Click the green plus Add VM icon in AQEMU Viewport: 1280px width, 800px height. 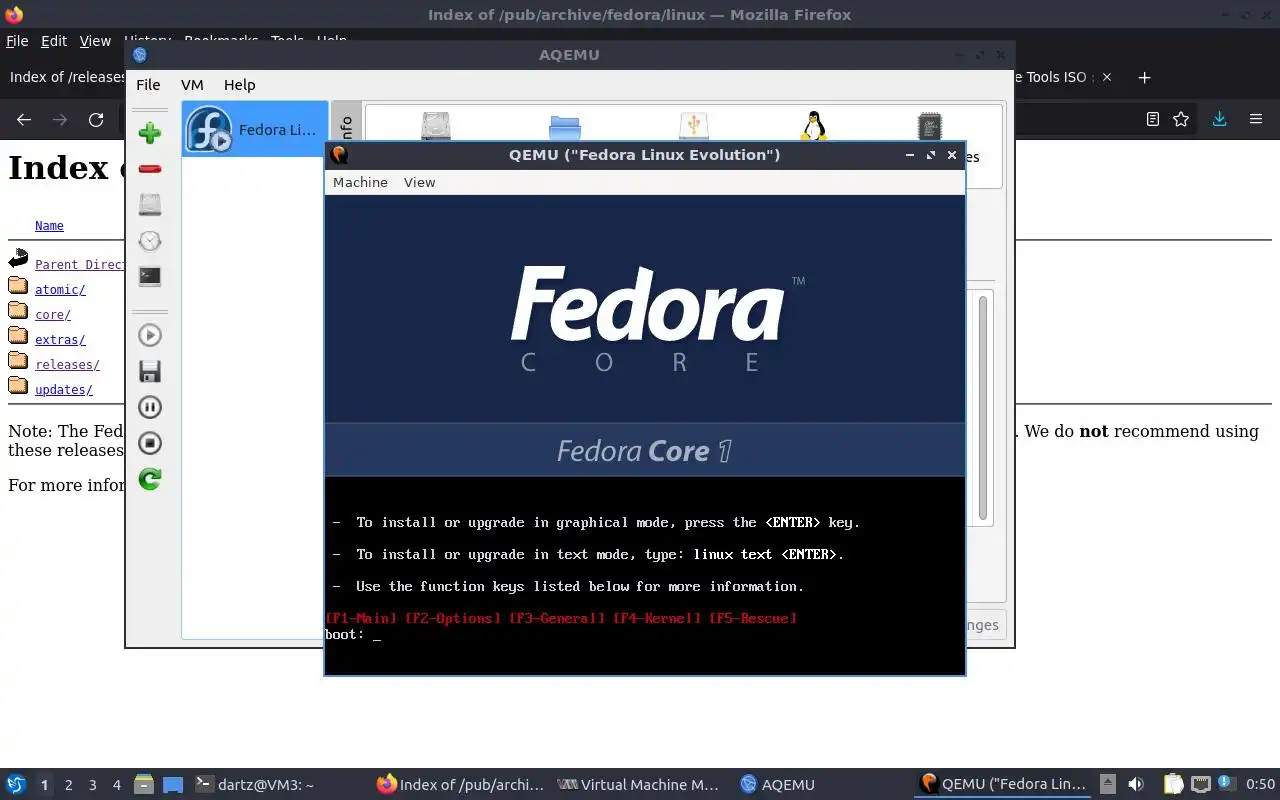pos(150,133)
